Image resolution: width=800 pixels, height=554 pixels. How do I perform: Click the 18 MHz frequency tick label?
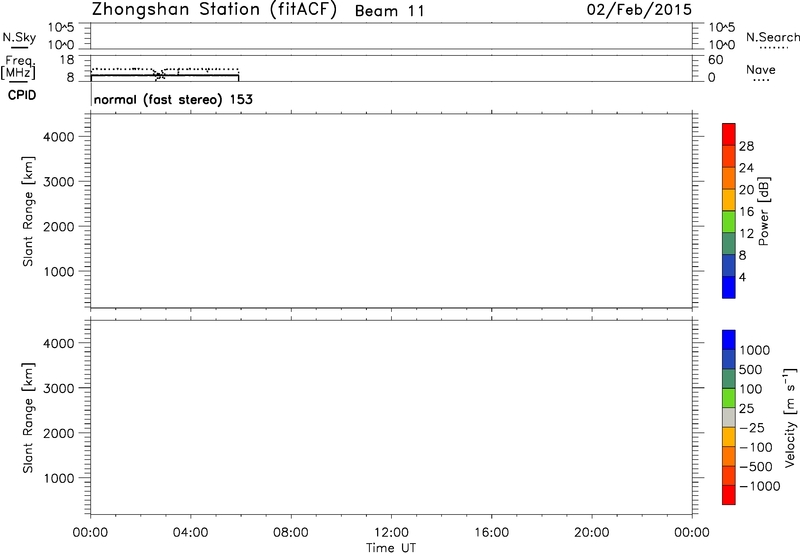tap(66, 60)
